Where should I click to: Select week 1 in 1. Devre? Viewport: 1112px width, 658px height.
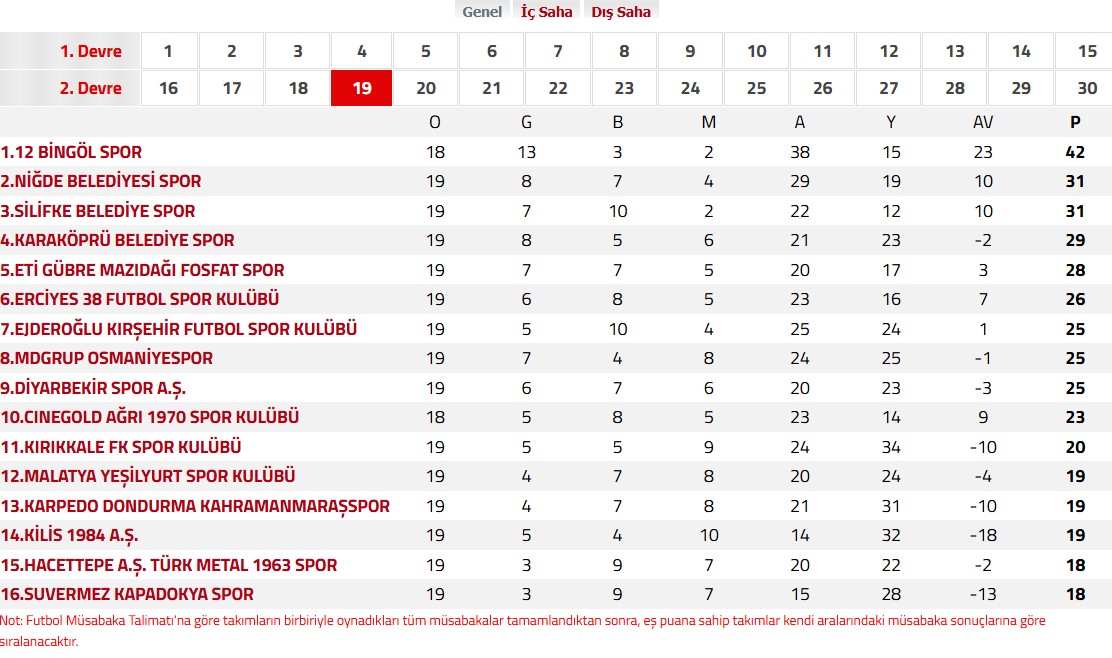[x=168, y=51]
